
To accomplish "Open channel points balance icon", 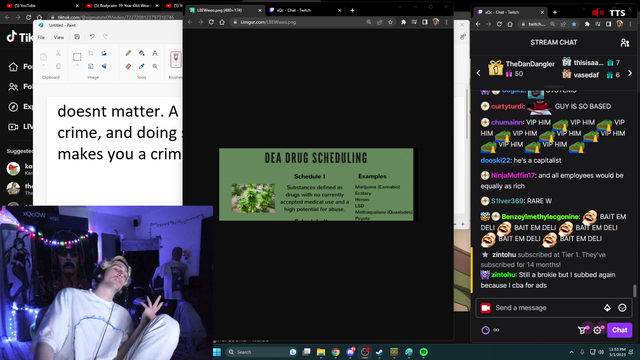I will (x=485, y=330).
